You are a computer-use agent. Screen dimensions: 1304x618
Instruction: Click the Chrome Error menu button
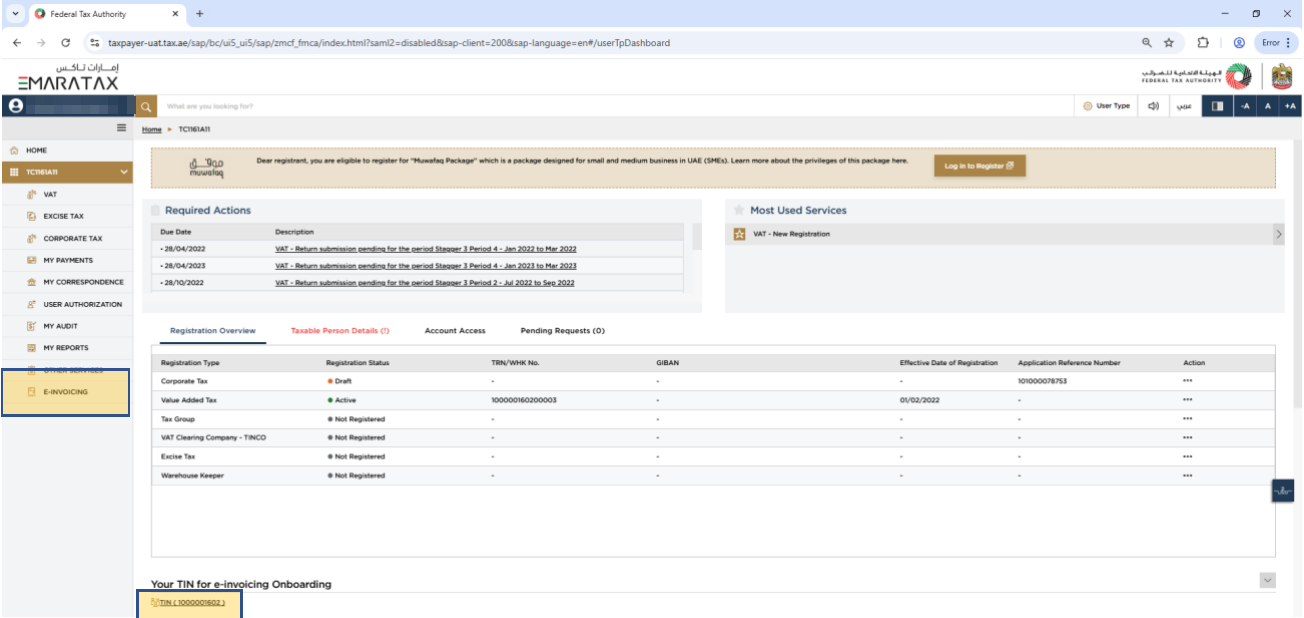[x=1275, y=43]
